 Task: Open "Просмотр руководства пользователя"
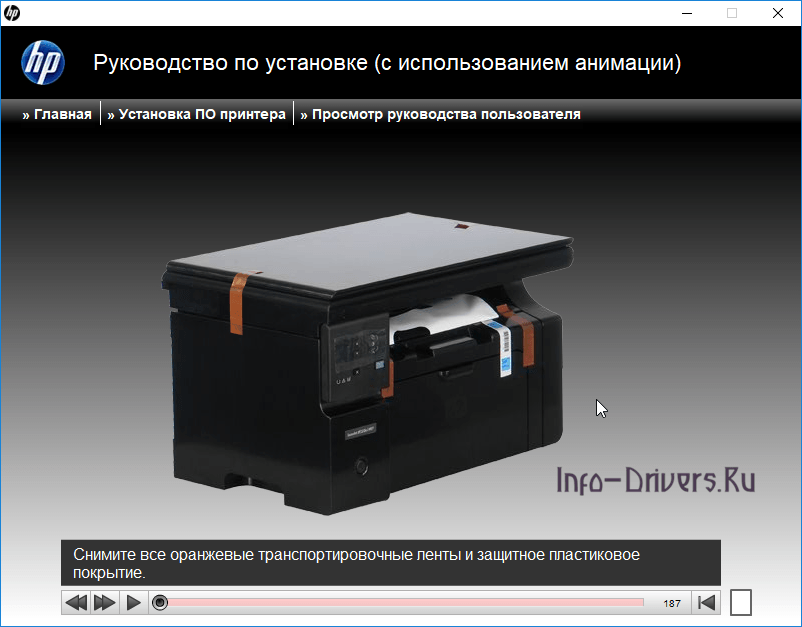441,113
